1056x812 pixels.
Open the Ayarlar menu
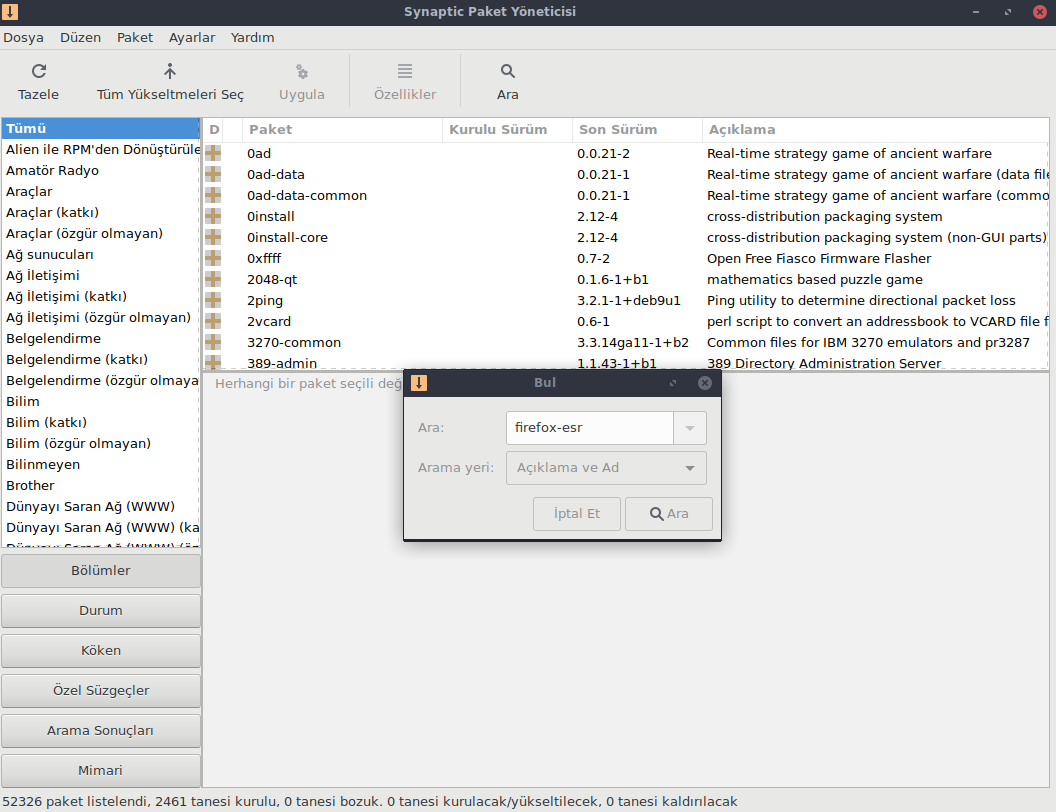pos(192,37)
